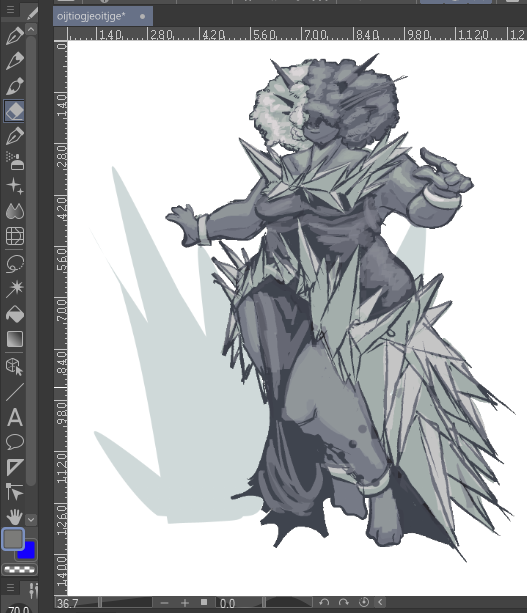
Task: Select the Balloon speech bubble tool
Action: click(14, 442)
